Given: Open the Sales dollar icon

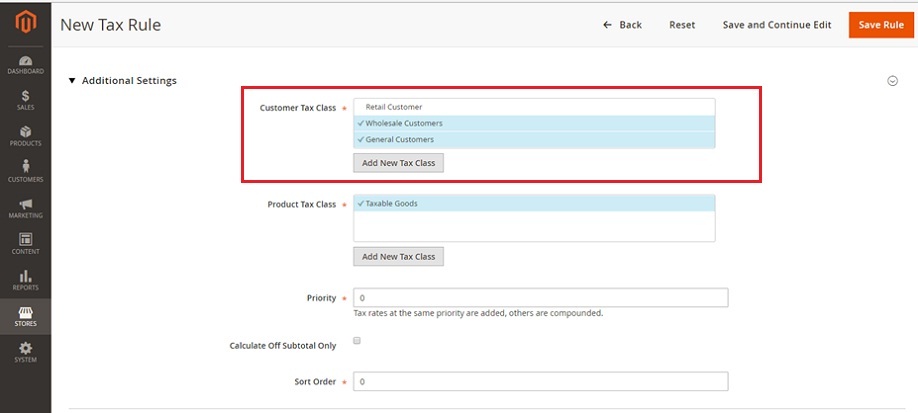Looking at the screenshot, I should click(26, 96).
